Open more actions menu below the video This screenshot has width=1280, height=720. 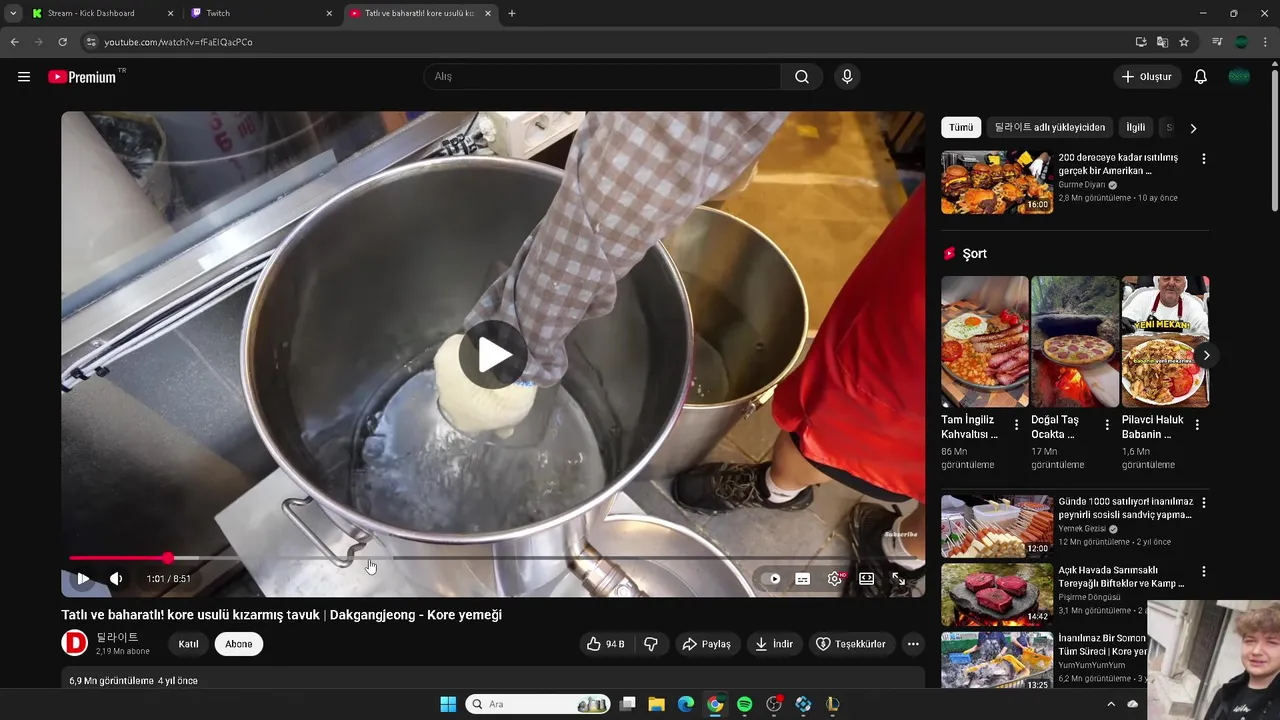pos(913,644)
